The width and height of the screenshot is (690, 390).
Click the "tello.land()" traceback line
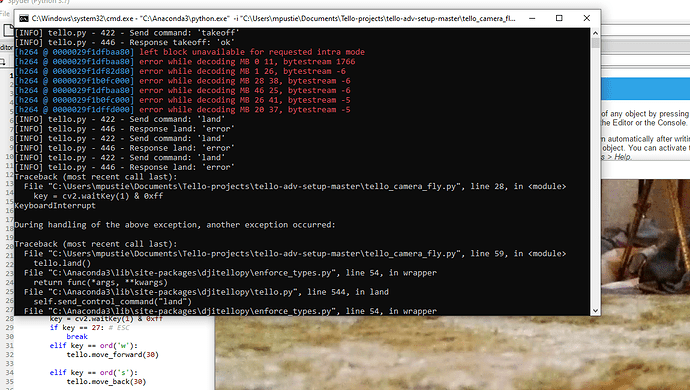62,263
